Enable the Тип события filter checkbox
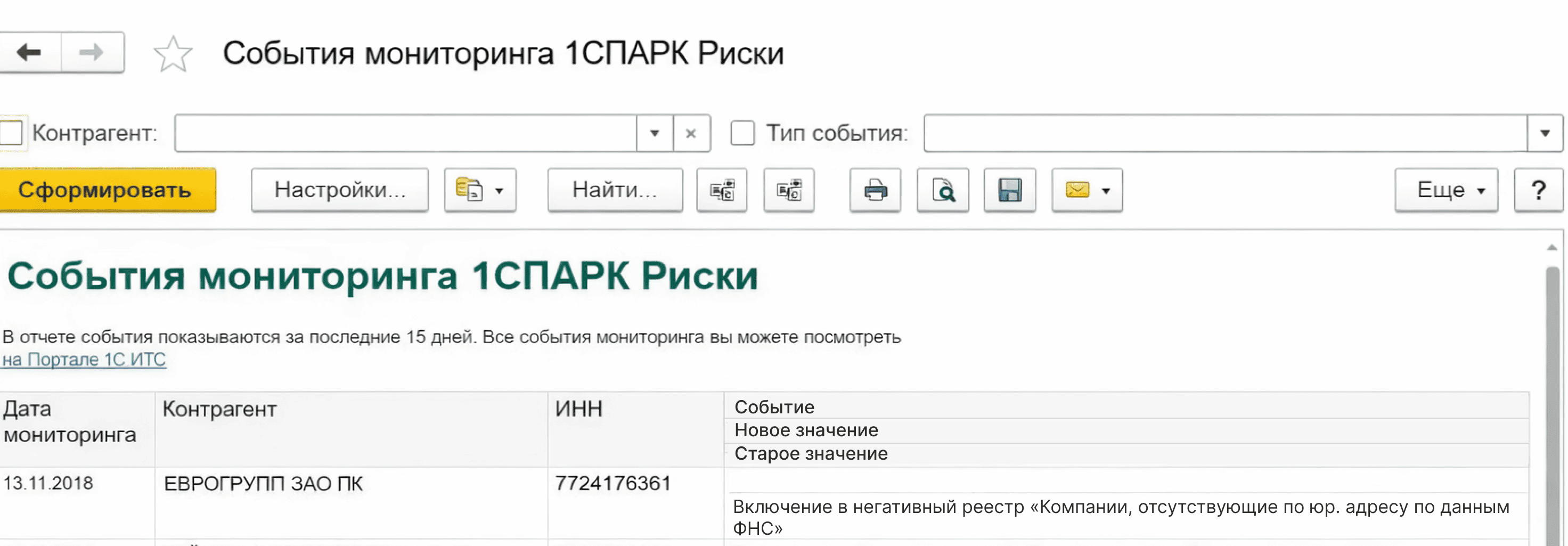The width and height of the screenshot is (1568, 546). (x=742, y=133)
